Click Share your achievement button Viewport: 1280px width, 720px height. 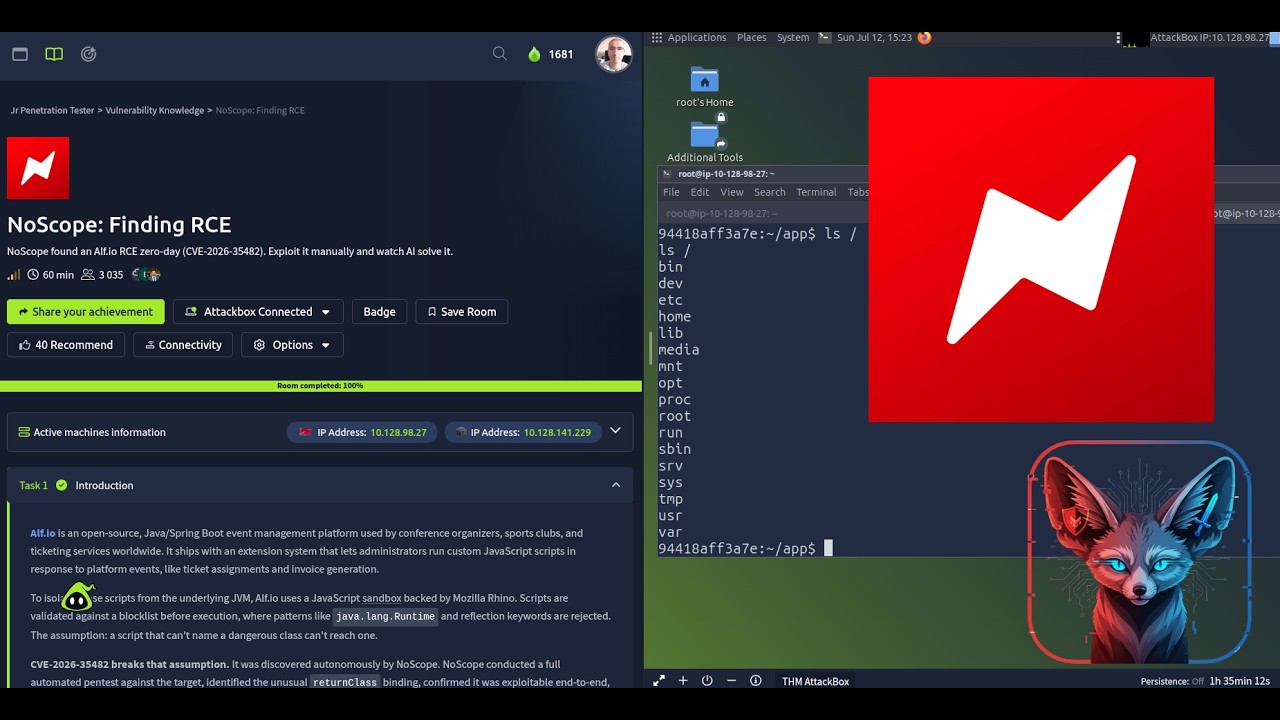pyautogui.click(x=86, y=312)
